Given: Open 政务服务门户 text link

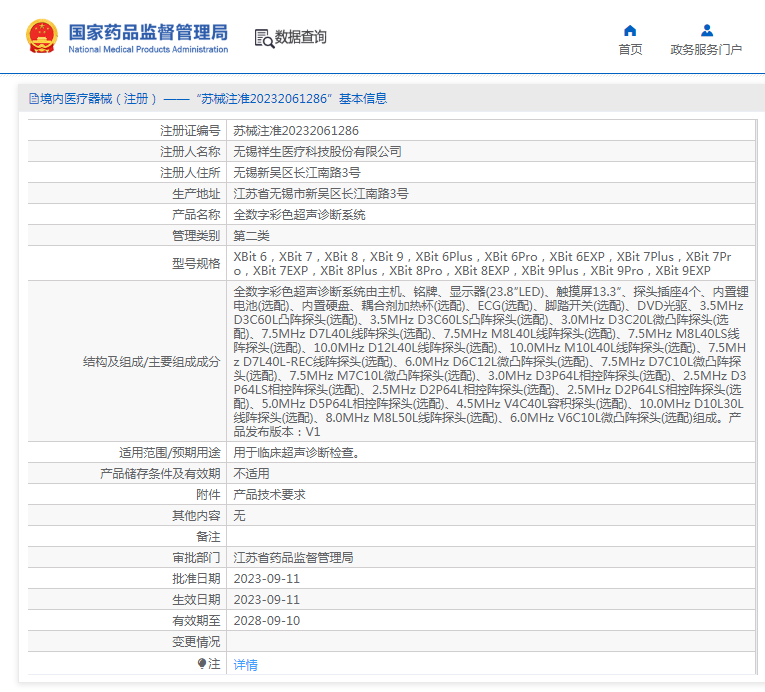Looking at the screenshot, I should pos(706,49).
